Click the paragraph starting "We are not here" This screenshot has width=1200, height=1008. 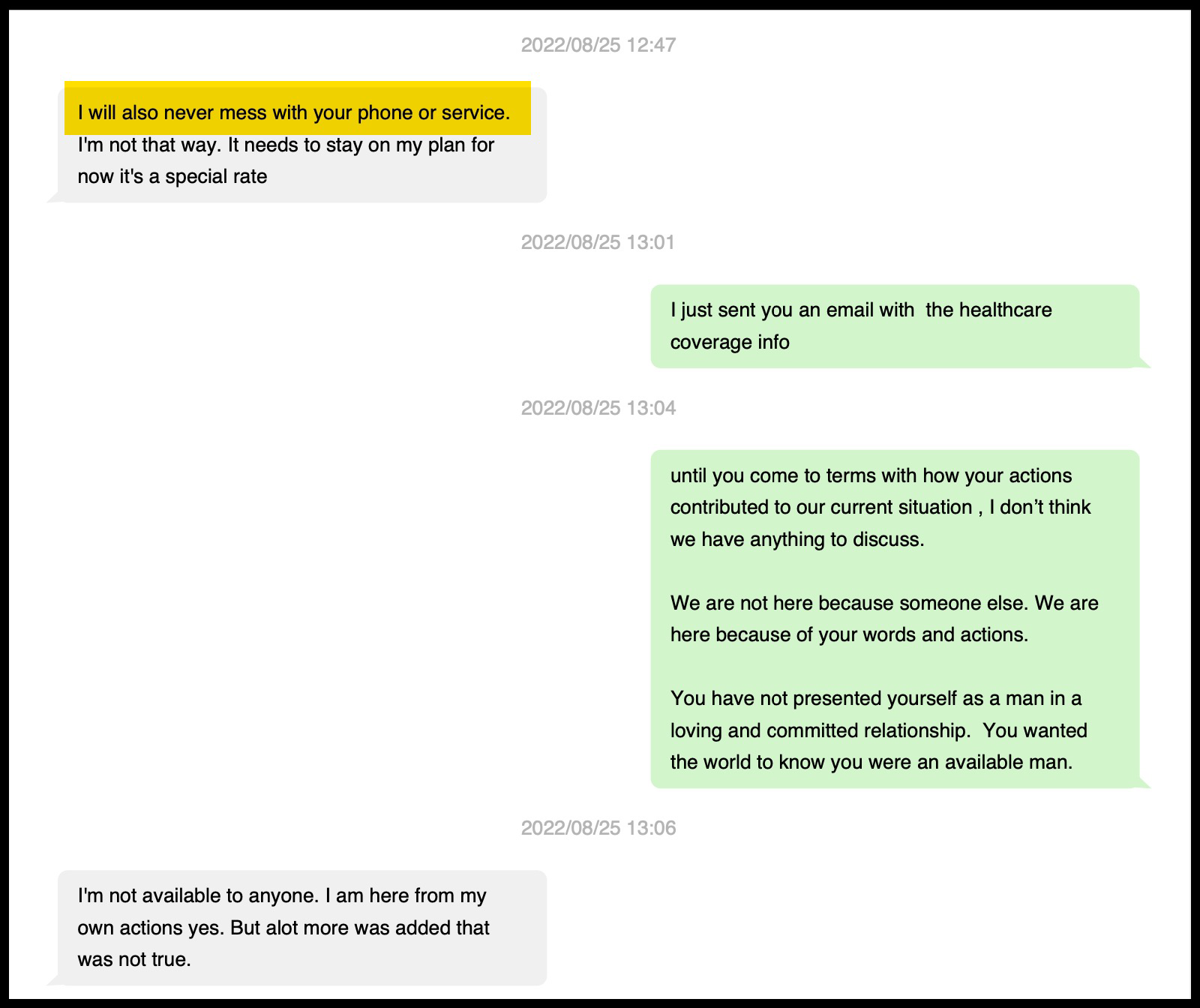coord(883,619)
